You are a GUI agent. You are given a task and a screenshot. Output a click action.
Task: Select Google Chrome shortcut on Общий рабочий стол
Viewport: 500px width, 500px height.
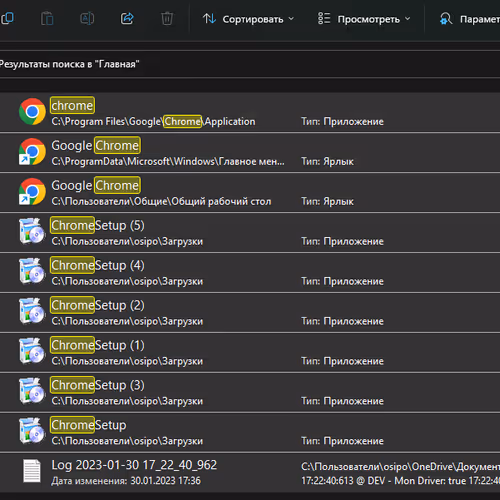click(x=250, y=193)
